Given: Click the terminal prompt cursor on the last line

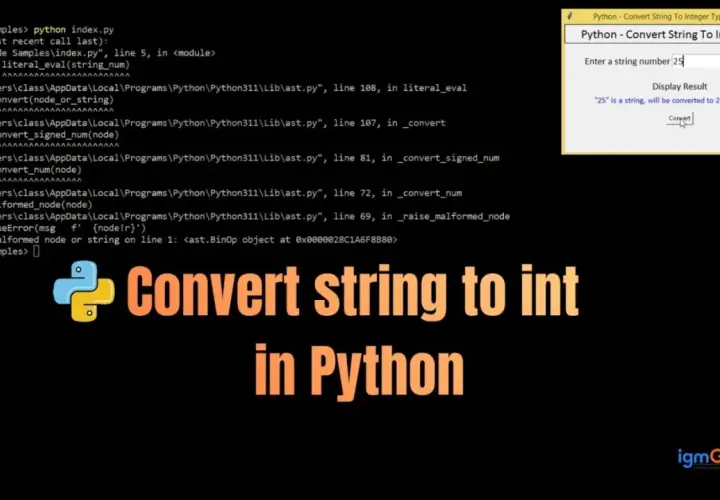Looking at the screenshot, I should tap(36, 251).
